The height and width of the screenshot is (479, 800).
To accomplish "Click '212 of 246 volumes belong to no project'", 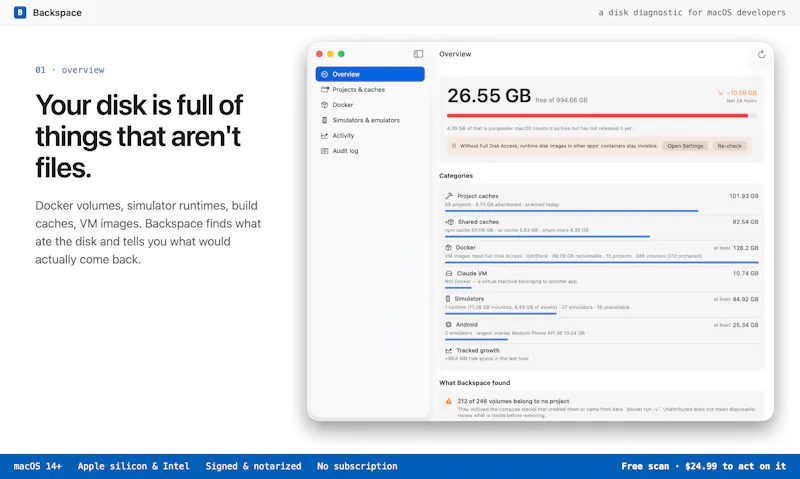I will (513, 401).
